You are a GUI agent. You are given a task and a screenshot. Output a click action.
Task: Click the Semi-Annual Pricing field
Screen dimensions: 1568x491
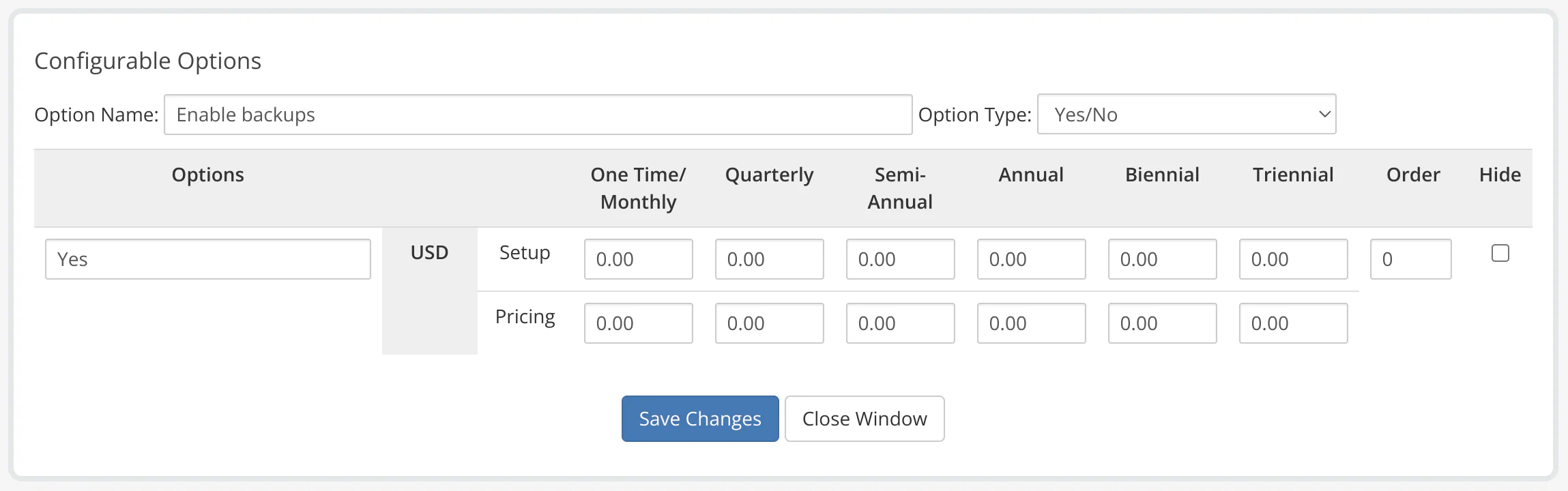[x=900, y=323]
